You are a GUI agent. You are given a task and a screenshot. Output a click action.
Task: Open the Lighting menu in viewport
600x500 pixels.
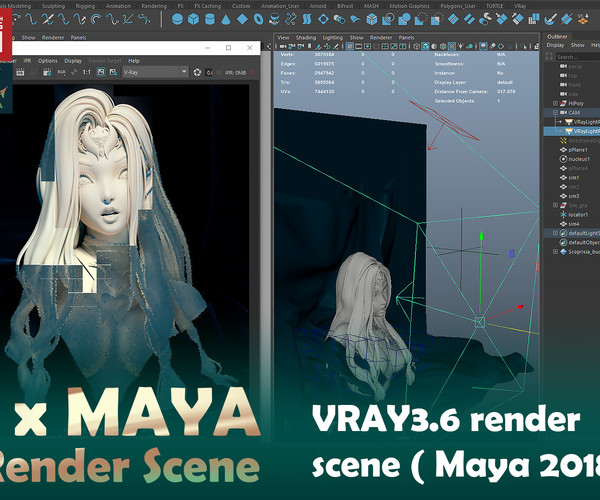tap(333, 37)
